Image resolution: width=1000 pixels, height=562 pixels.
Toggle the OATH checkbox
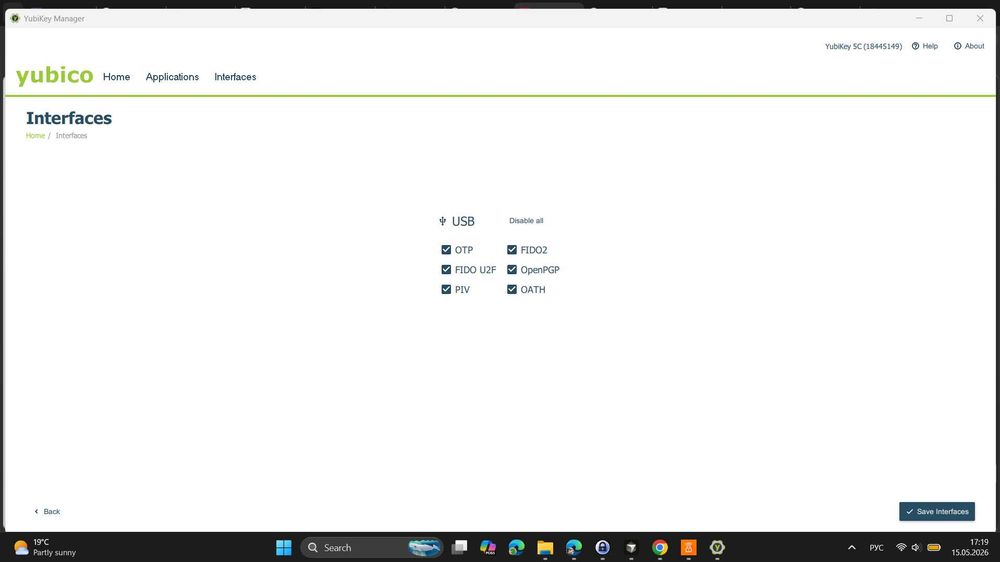511,289
